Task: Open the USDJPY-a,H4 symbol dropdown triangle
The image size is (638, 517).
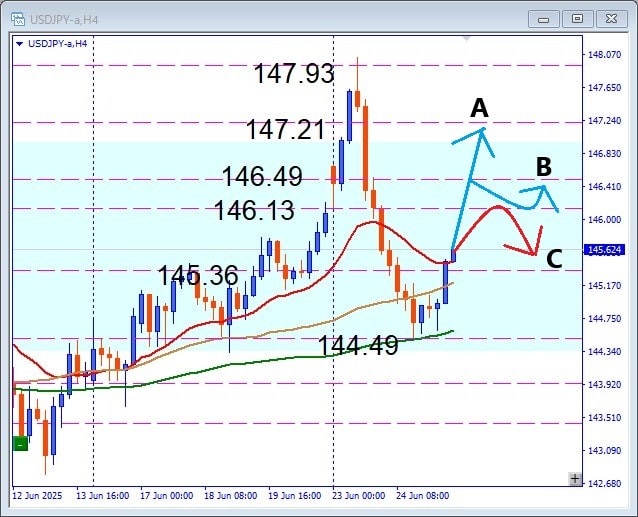Action: [x=19, y=44]
